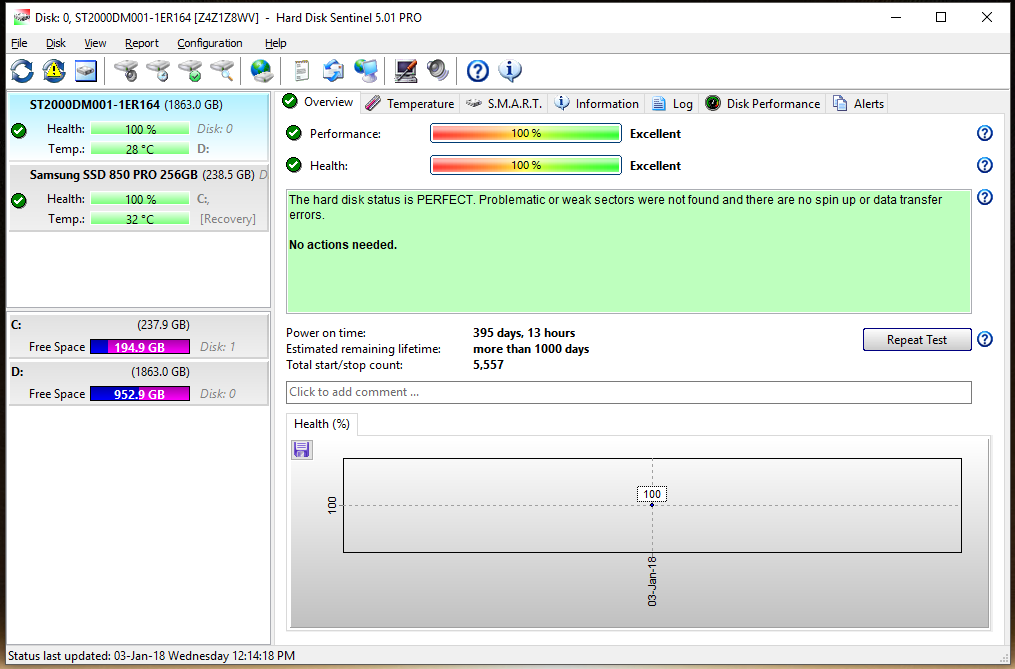Screen dimensions: 1015x669
Task: Open the Report menu
Action: pos(142,43)
